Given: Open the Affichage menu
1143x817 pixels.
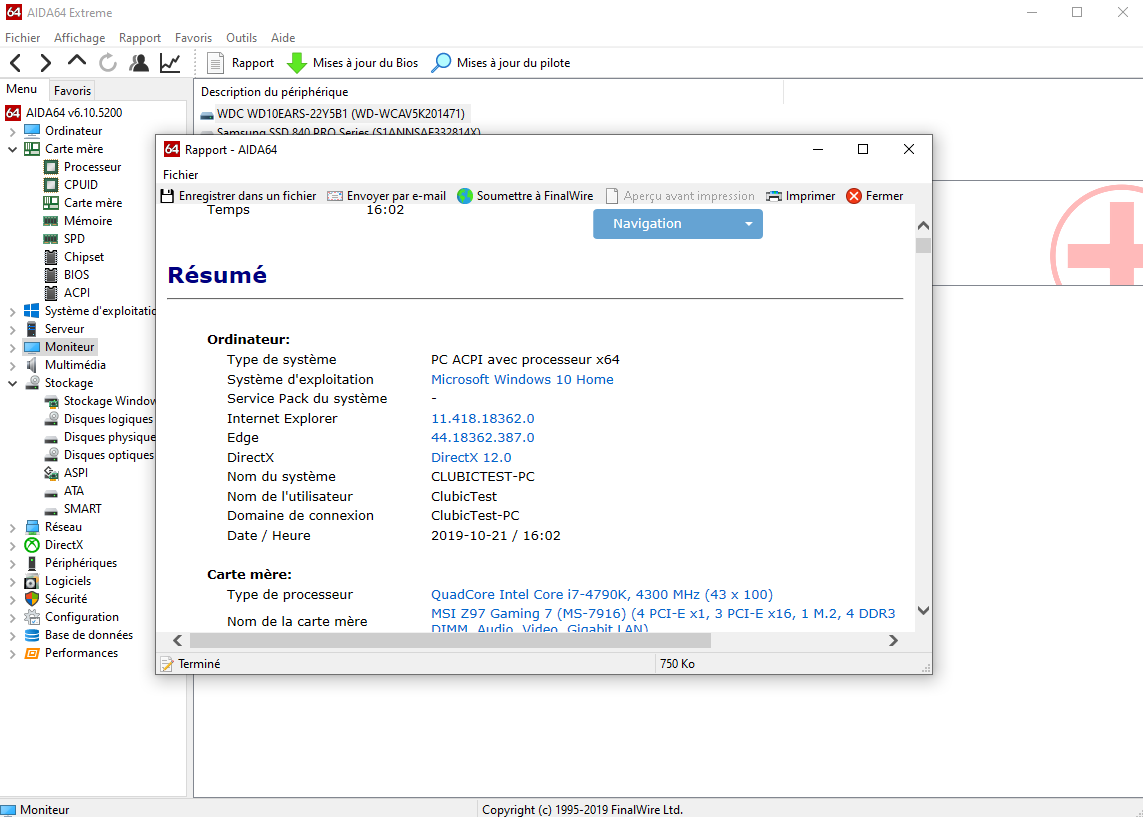Looking at the screenshot, I should (x=79, y=38).
